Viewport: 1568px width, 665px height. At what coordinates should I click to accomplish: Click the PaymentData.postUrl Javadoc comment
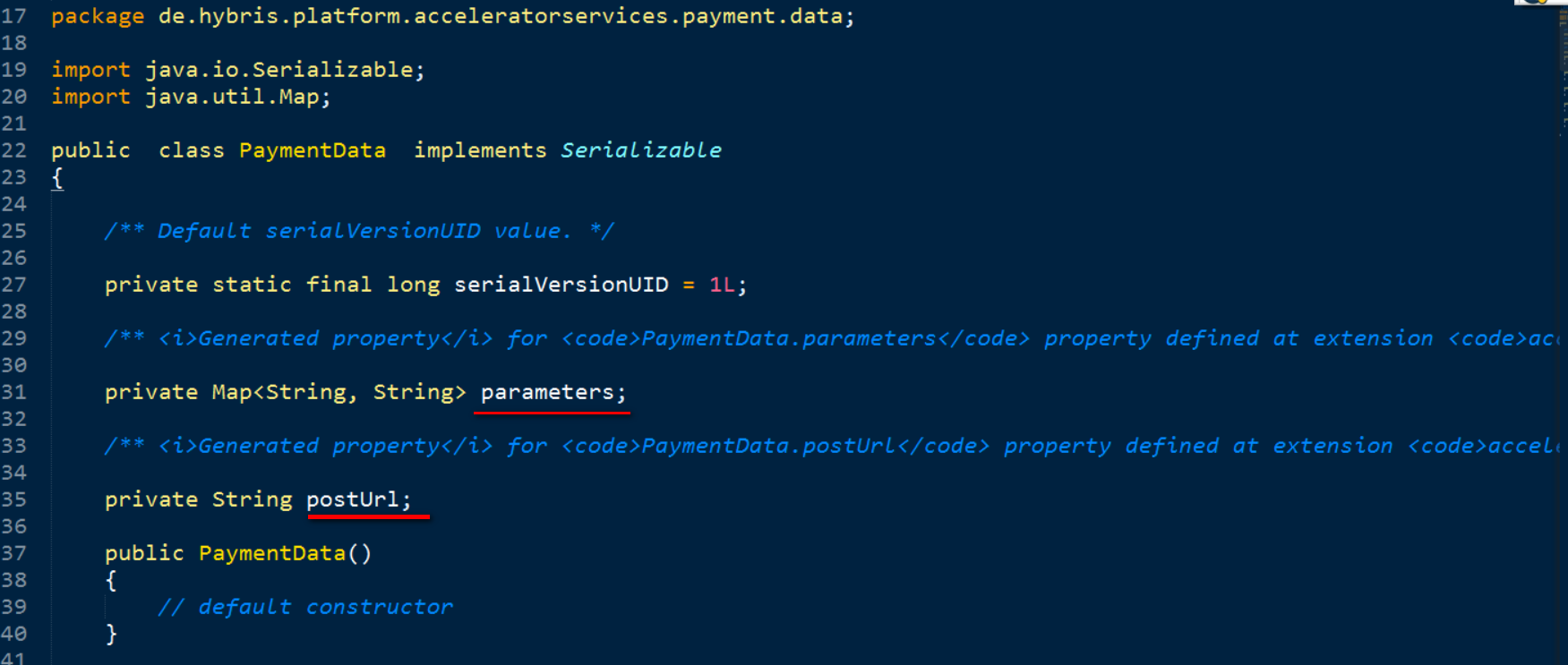click(x=832, y=446)
